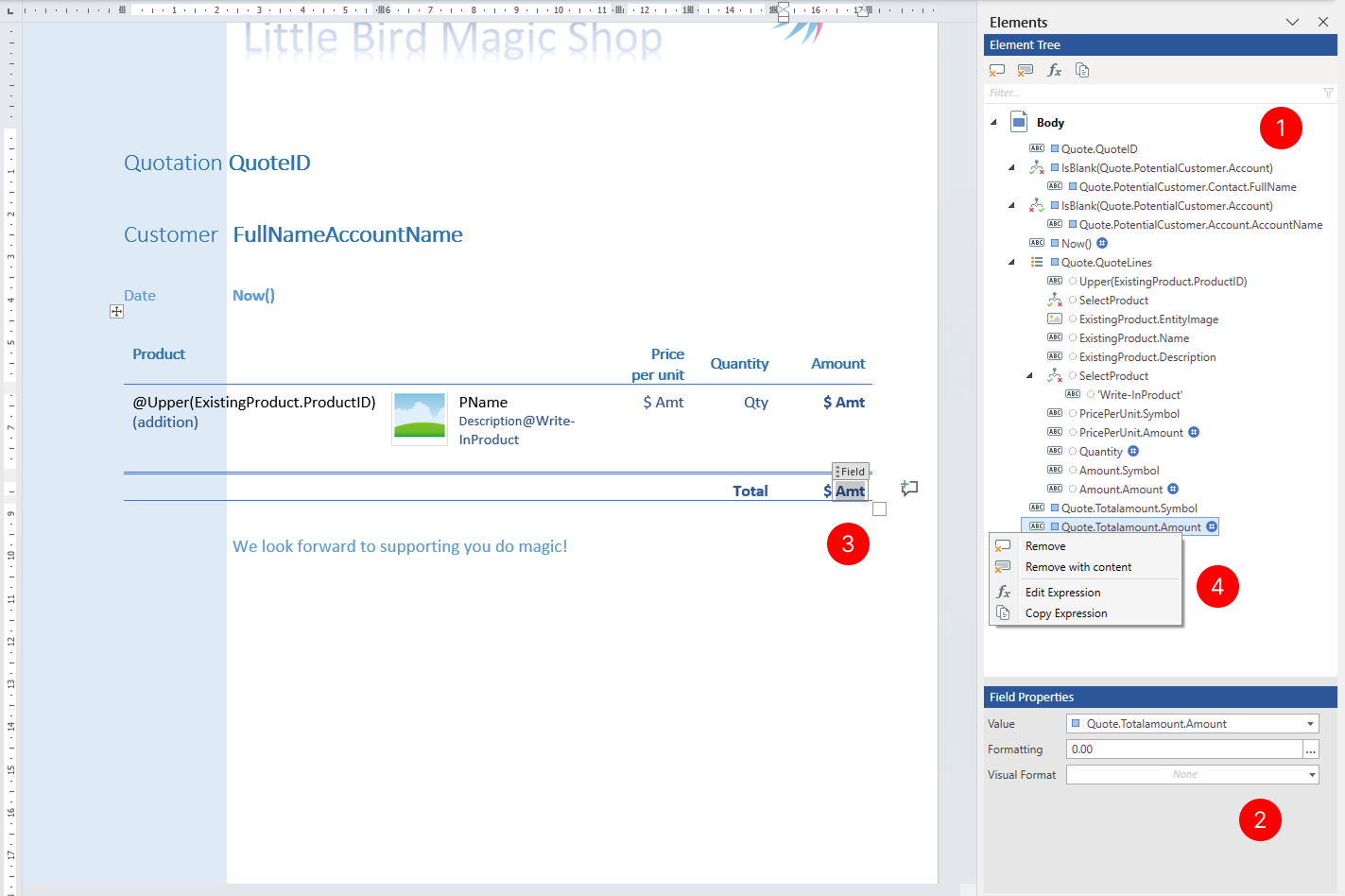The height and width of the screenshot is (896, 1345).
Task: Click the Copy Expression toolbar icon
Action: point(1083,70)
